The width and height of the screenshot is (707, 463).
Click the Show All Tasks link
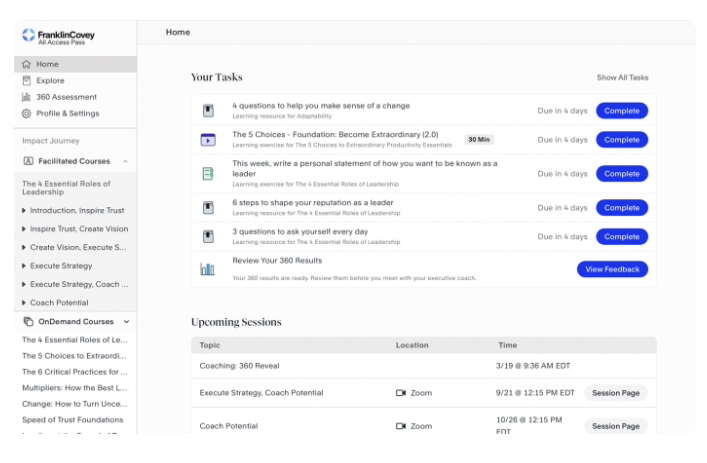622,78
